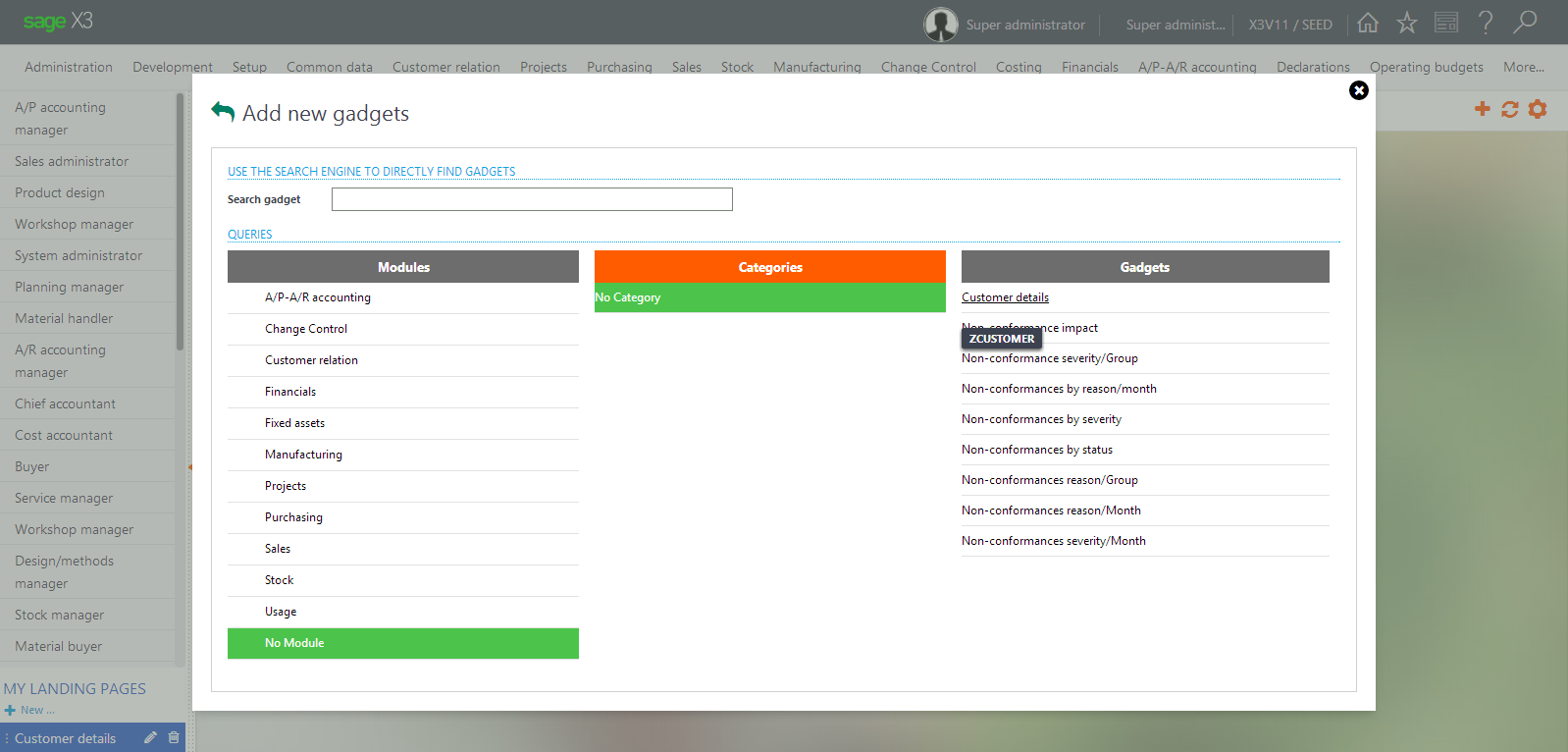This screenshot has width=1568, height=752.
Task: Open the home page icon
Action: click(x=1368, y=23)
